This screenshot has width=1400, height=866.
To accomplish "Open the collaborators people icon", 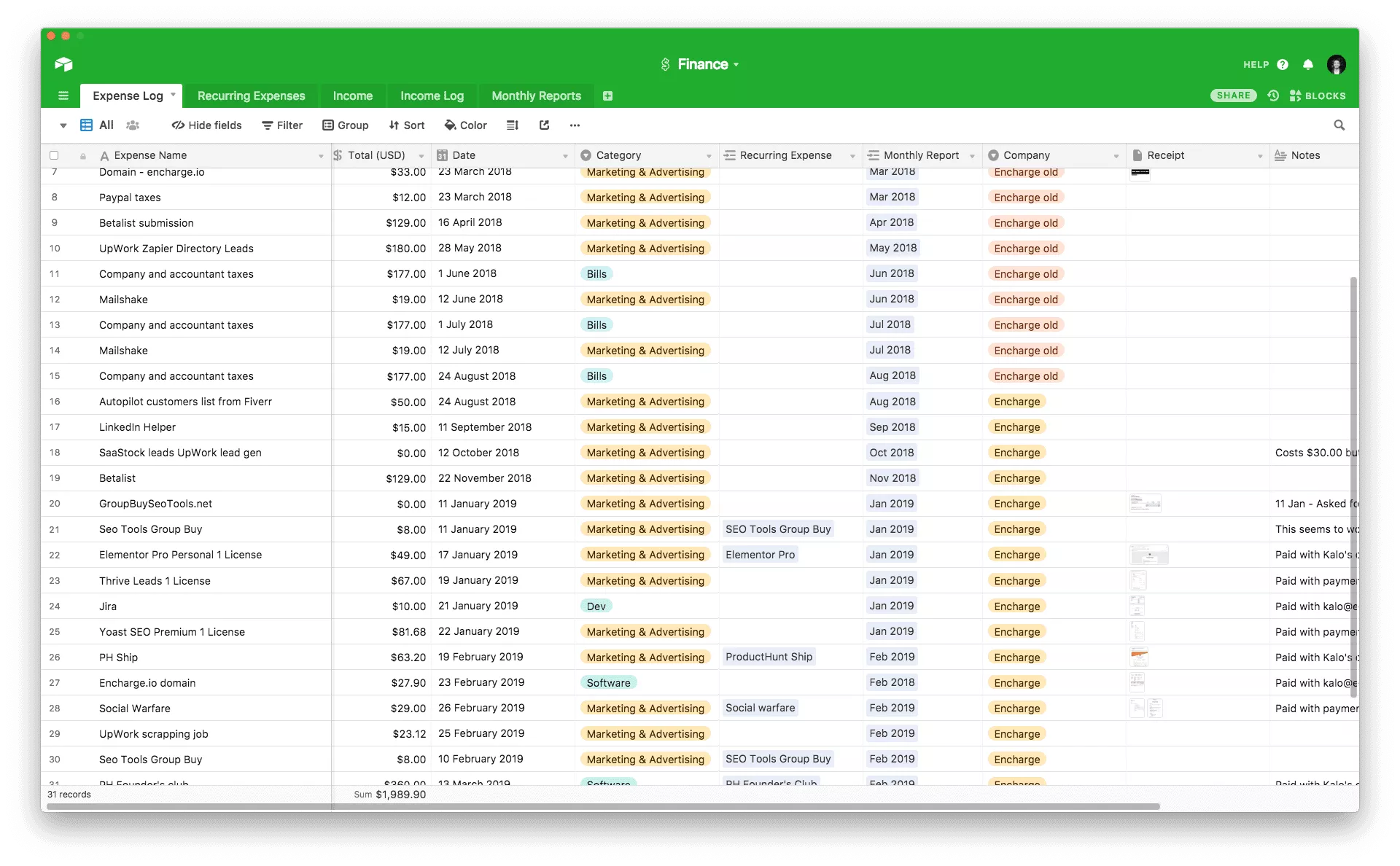I will point(133,125).
